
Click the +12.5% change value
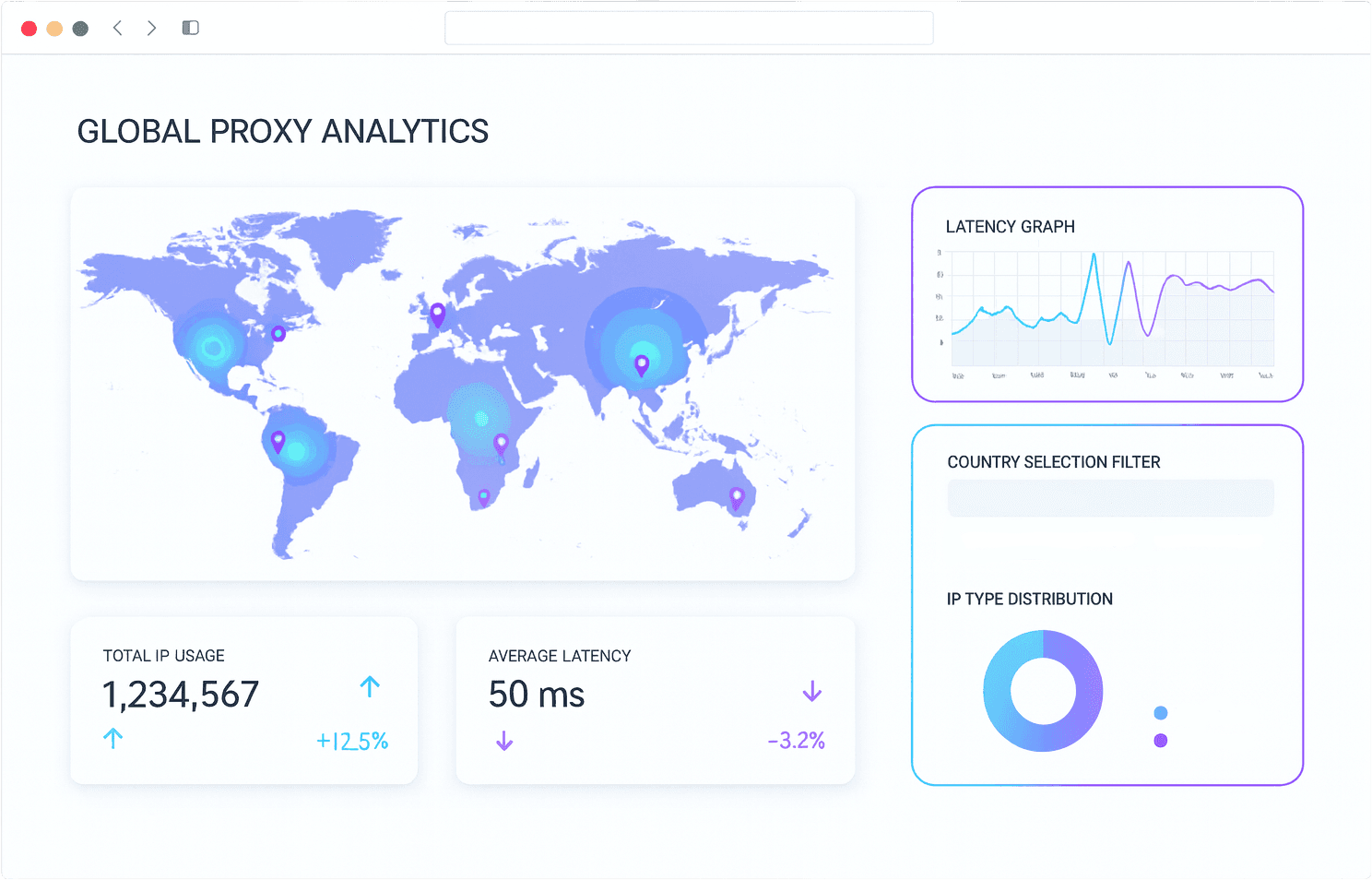[x=352, y=741]
